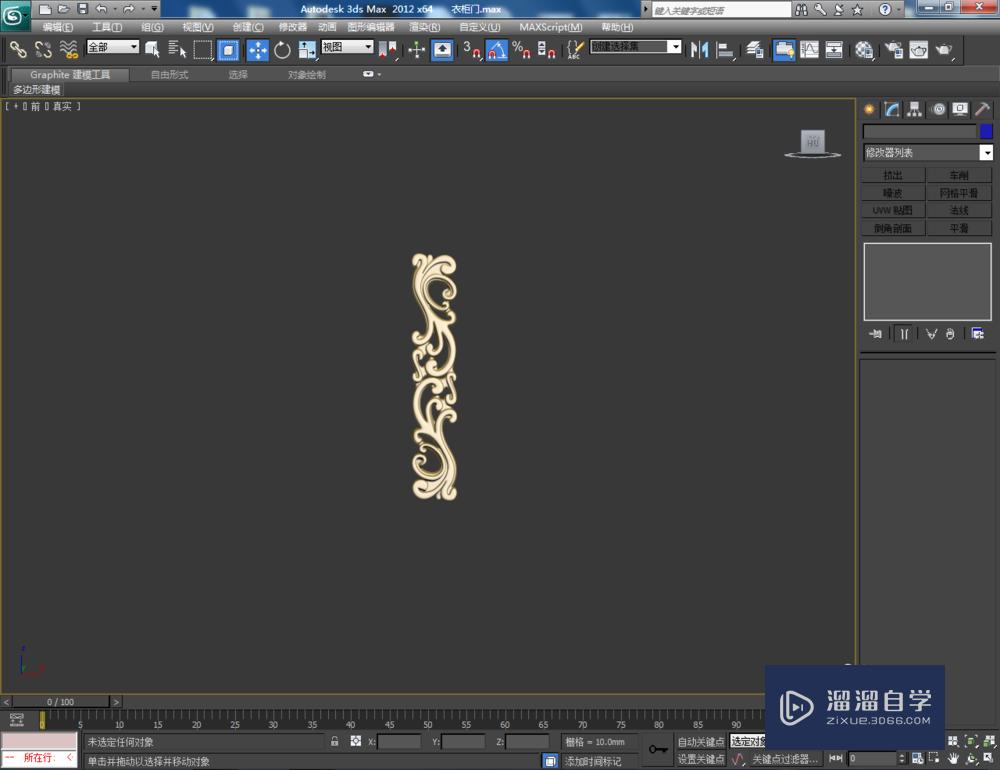Open quick access toolbar customize arrow
The height and width of the screenshot is (770, 1000).
click(154, 9)
